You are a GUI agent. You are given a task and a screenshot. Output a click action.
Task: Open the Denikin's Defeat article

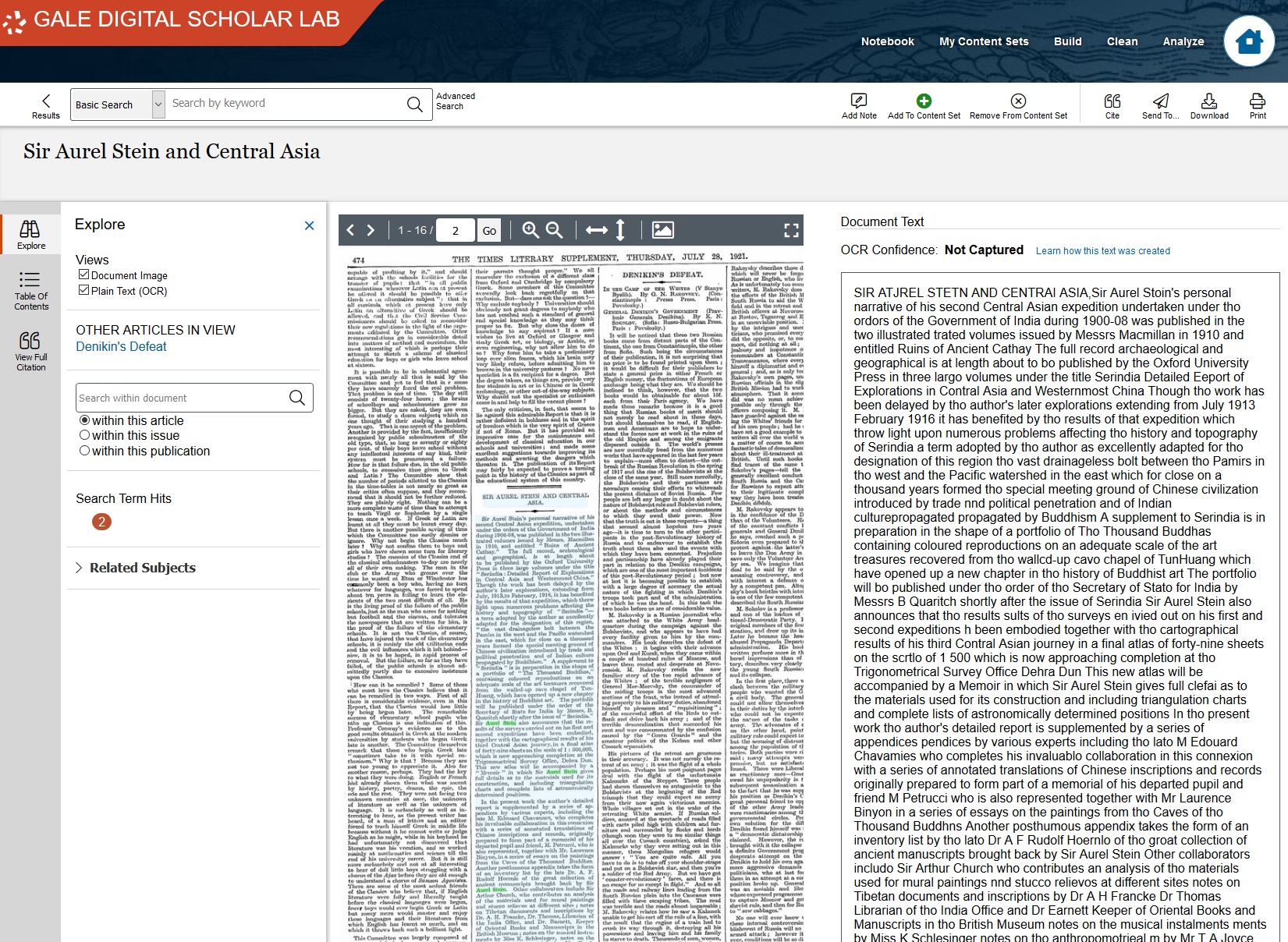point(121,346)
